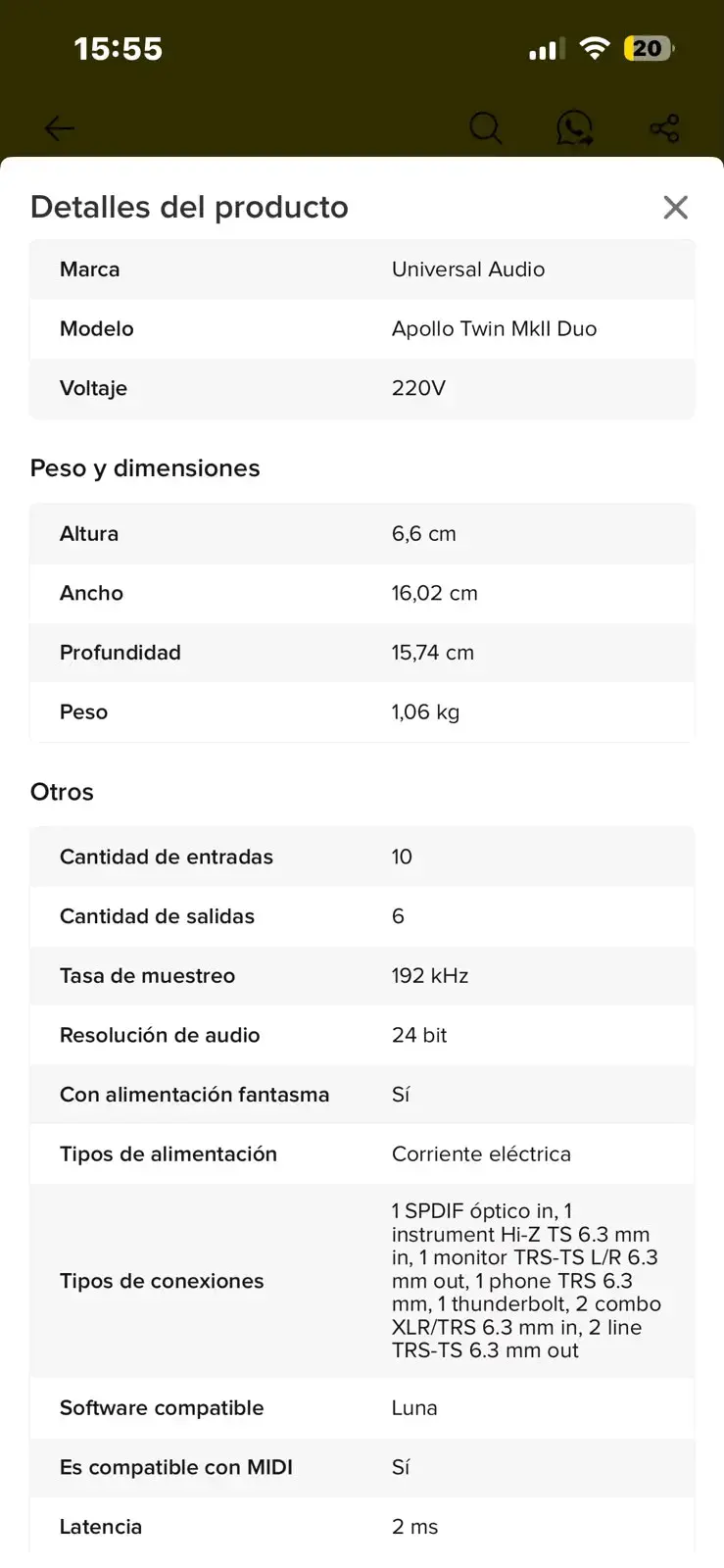Tap the back arrow icon

tap(59, 127)
